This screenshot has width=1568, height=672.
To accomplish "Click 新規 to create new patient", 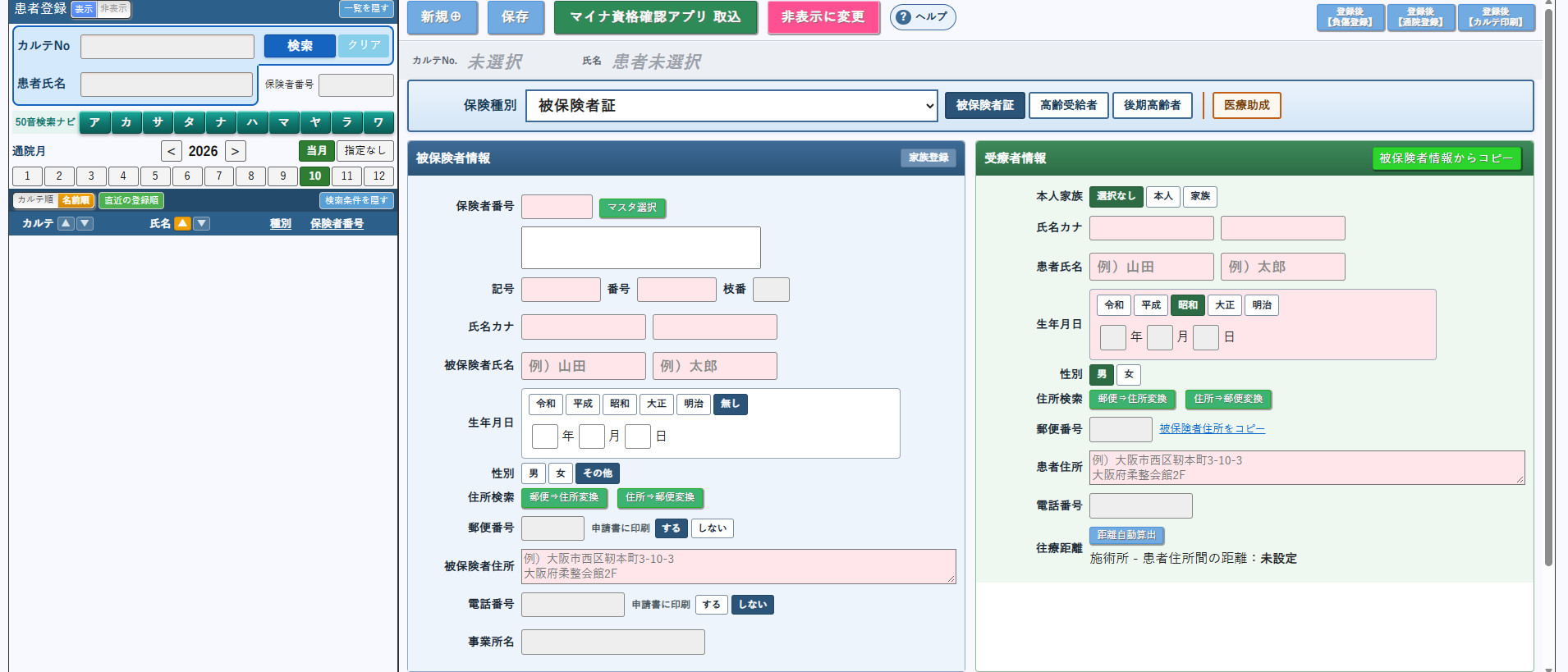I will click(442, 17).
